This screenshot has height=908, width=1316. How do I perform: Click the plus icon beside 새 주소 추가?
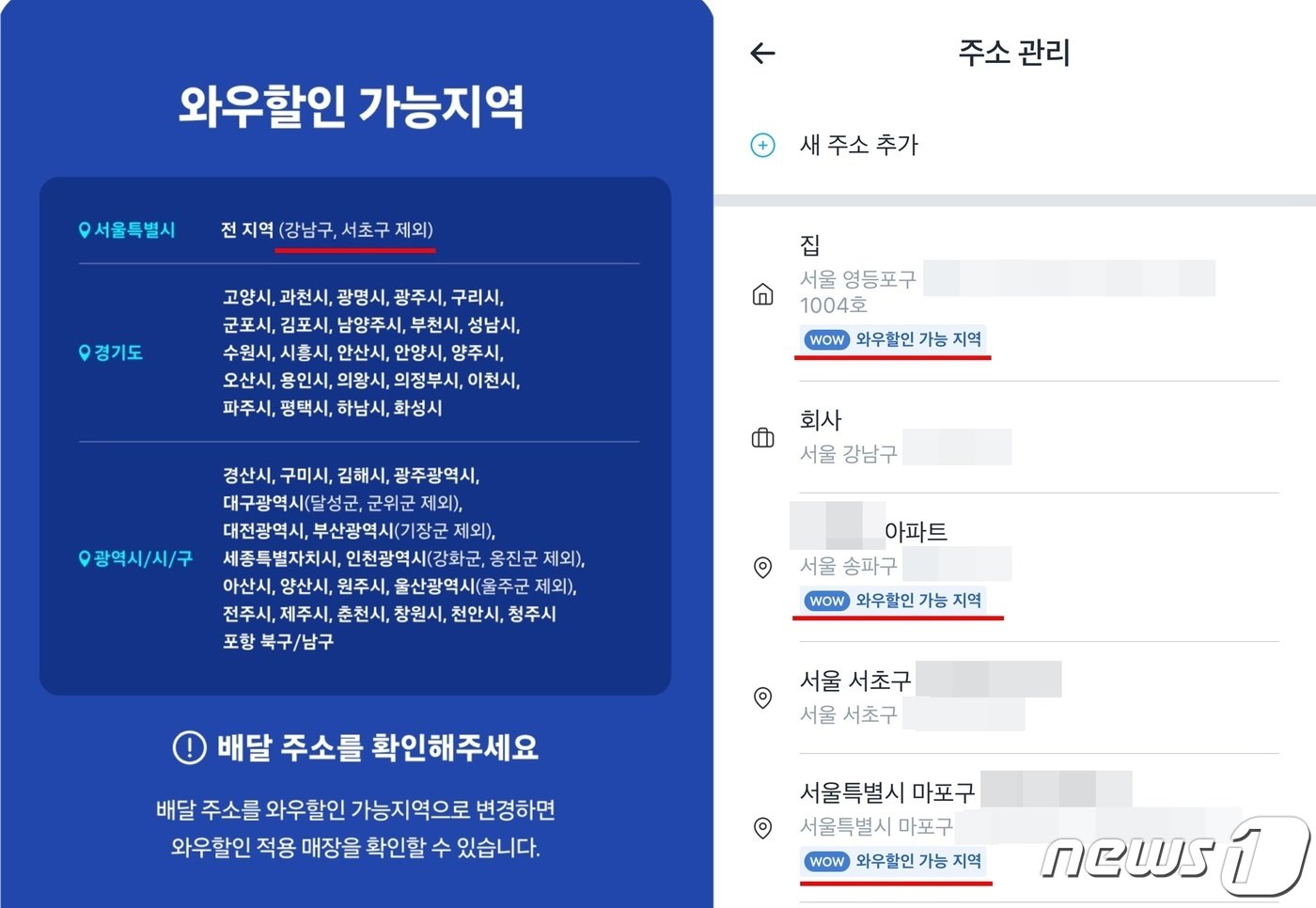click(x=761, y=146)
